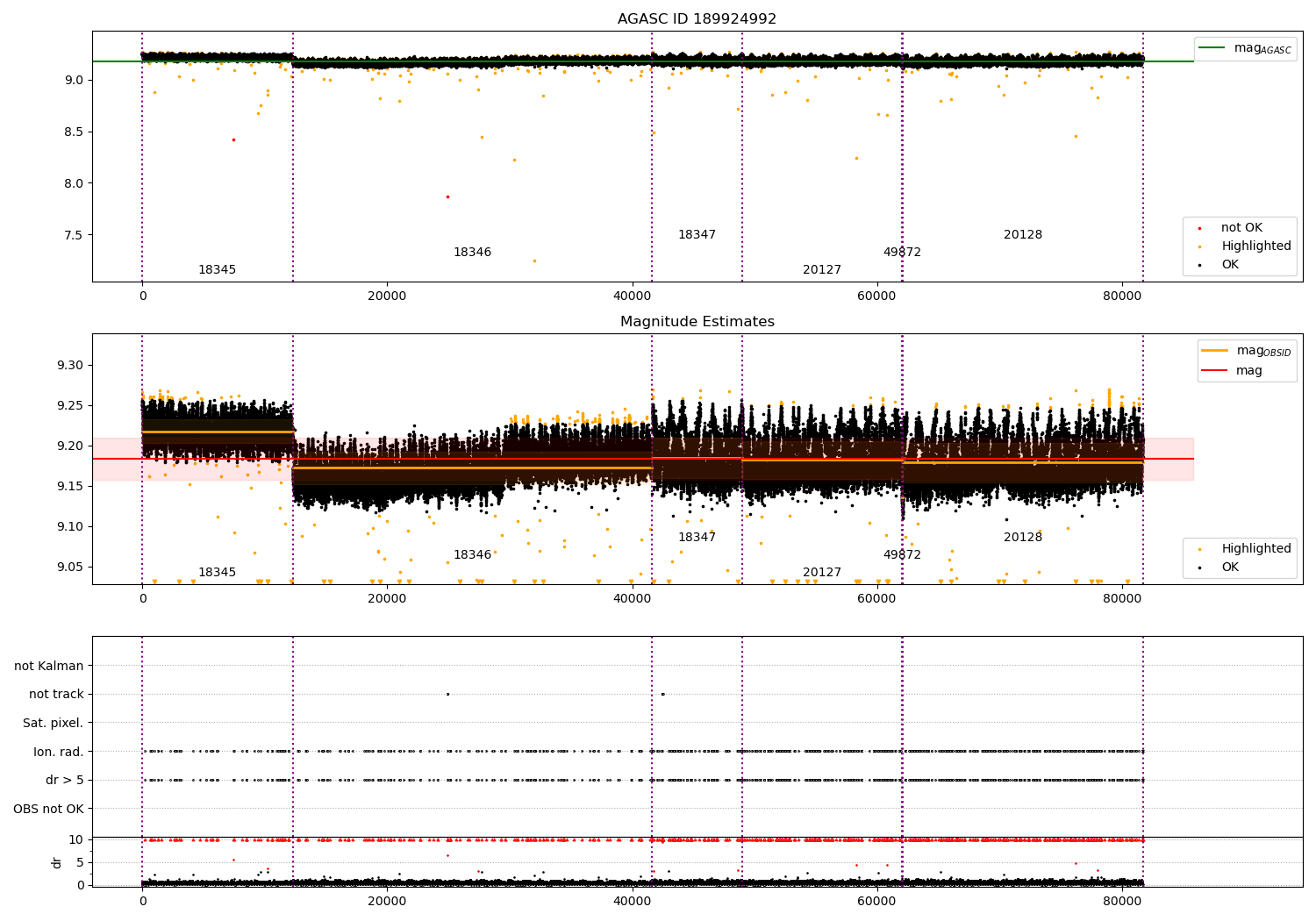This screenshot has height=921, width=1316.
Task: Click the 'dr > 5' axis label
Action: click(x=65, y=780)
